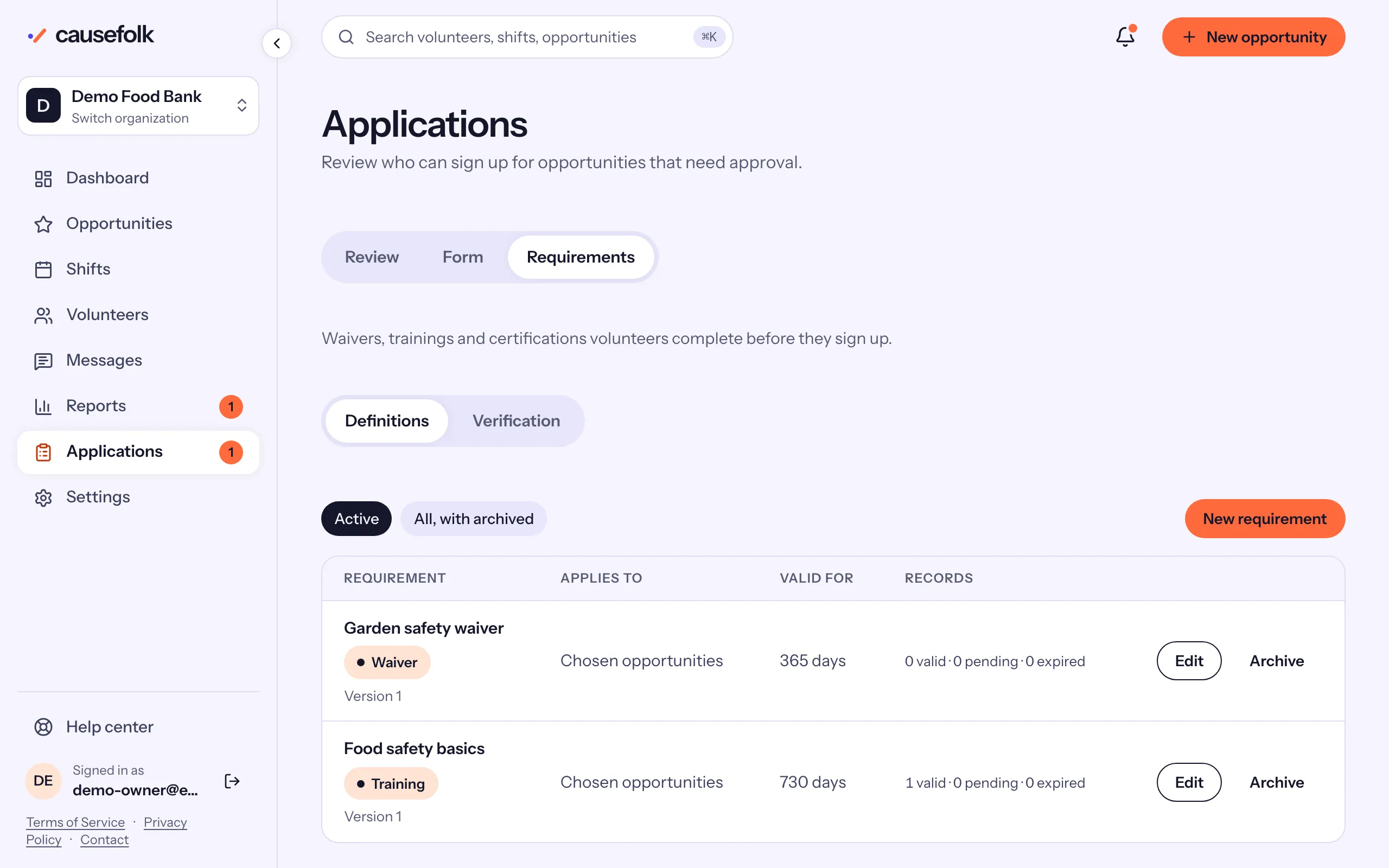The image size is (1389, 868).
Task: Click the Messages chat icon
Action: pos(43,361)
